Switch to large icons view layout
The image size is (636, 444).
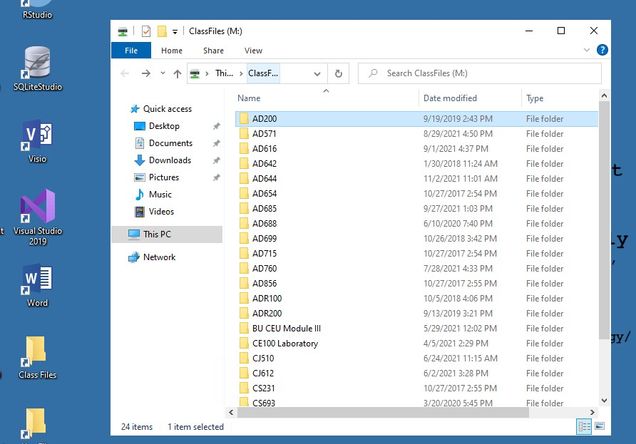pos(601,427)
